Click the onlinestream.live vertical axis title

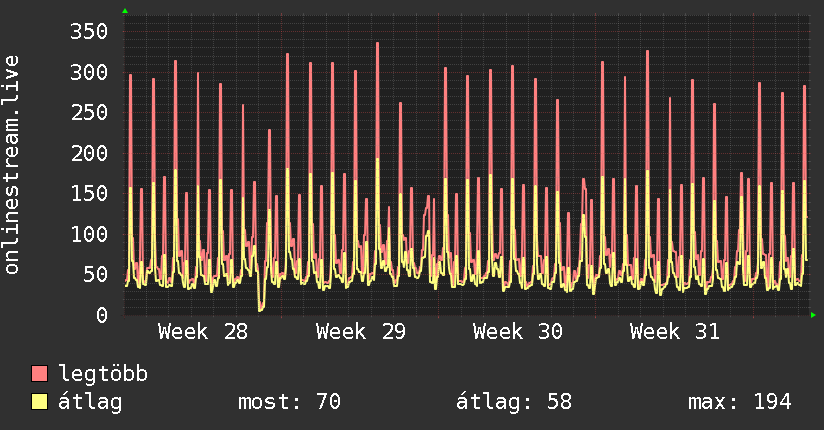point(11,165)
